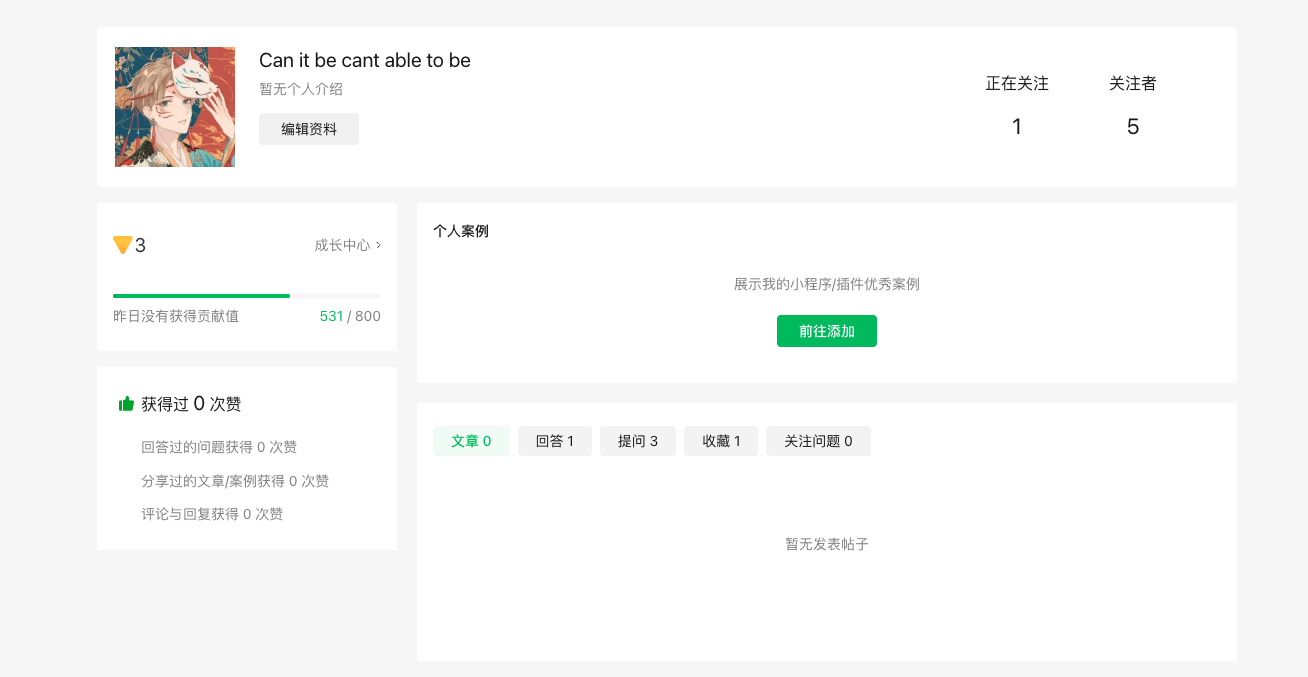This screenshot has height=677, width=1308.
Task: Click the 531 / 800 score value
Action: [x=350, y=316]
